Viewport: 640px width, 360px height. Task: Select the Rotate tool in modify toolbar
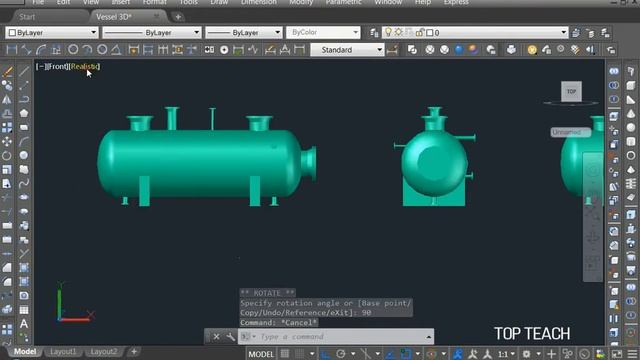coord(7,156)
